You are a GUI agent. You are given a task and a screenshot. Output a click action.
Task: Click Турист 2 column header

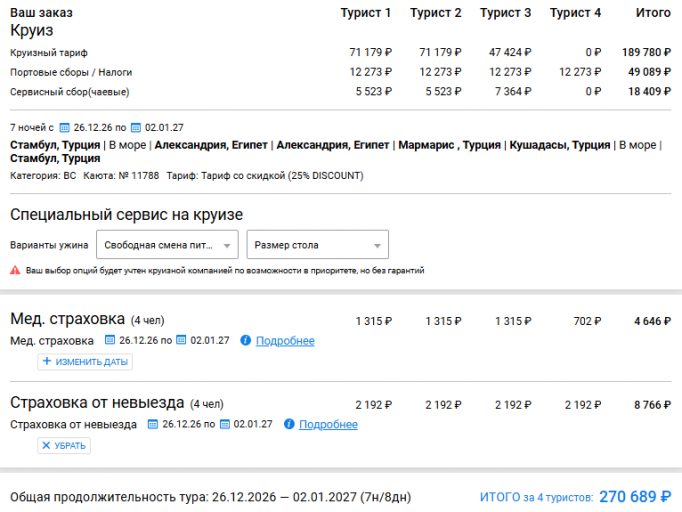[x=435, y=13]
